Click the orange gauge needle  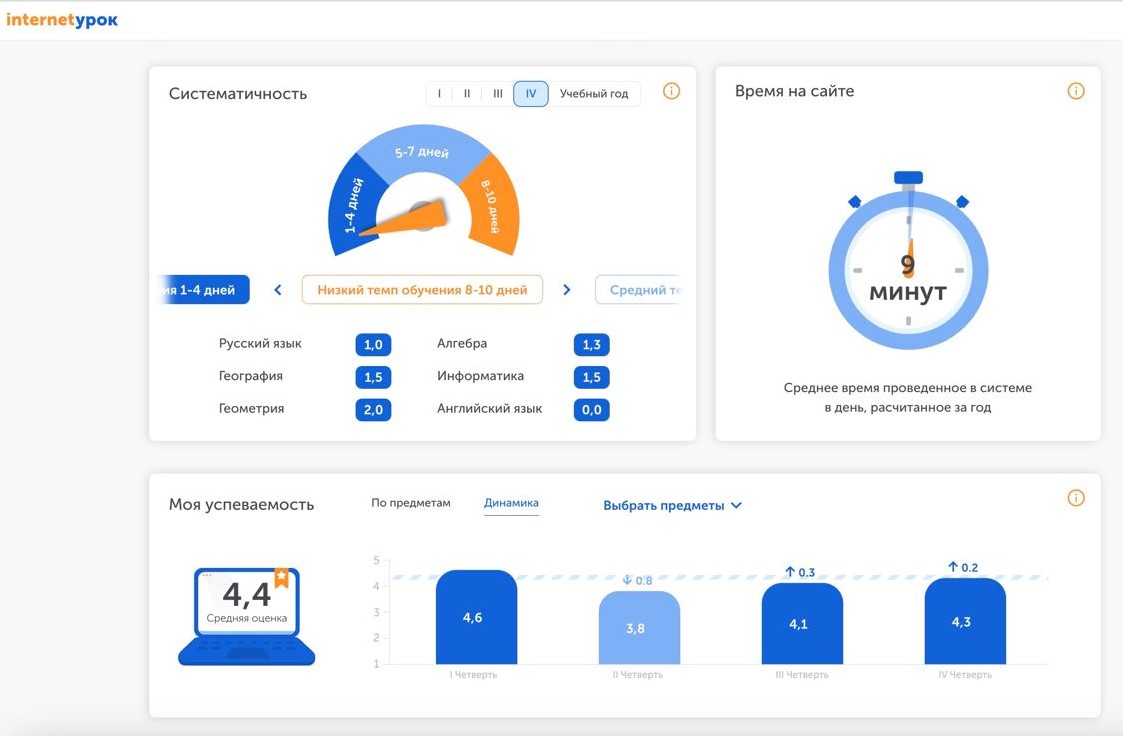click(x=403, y=218)
